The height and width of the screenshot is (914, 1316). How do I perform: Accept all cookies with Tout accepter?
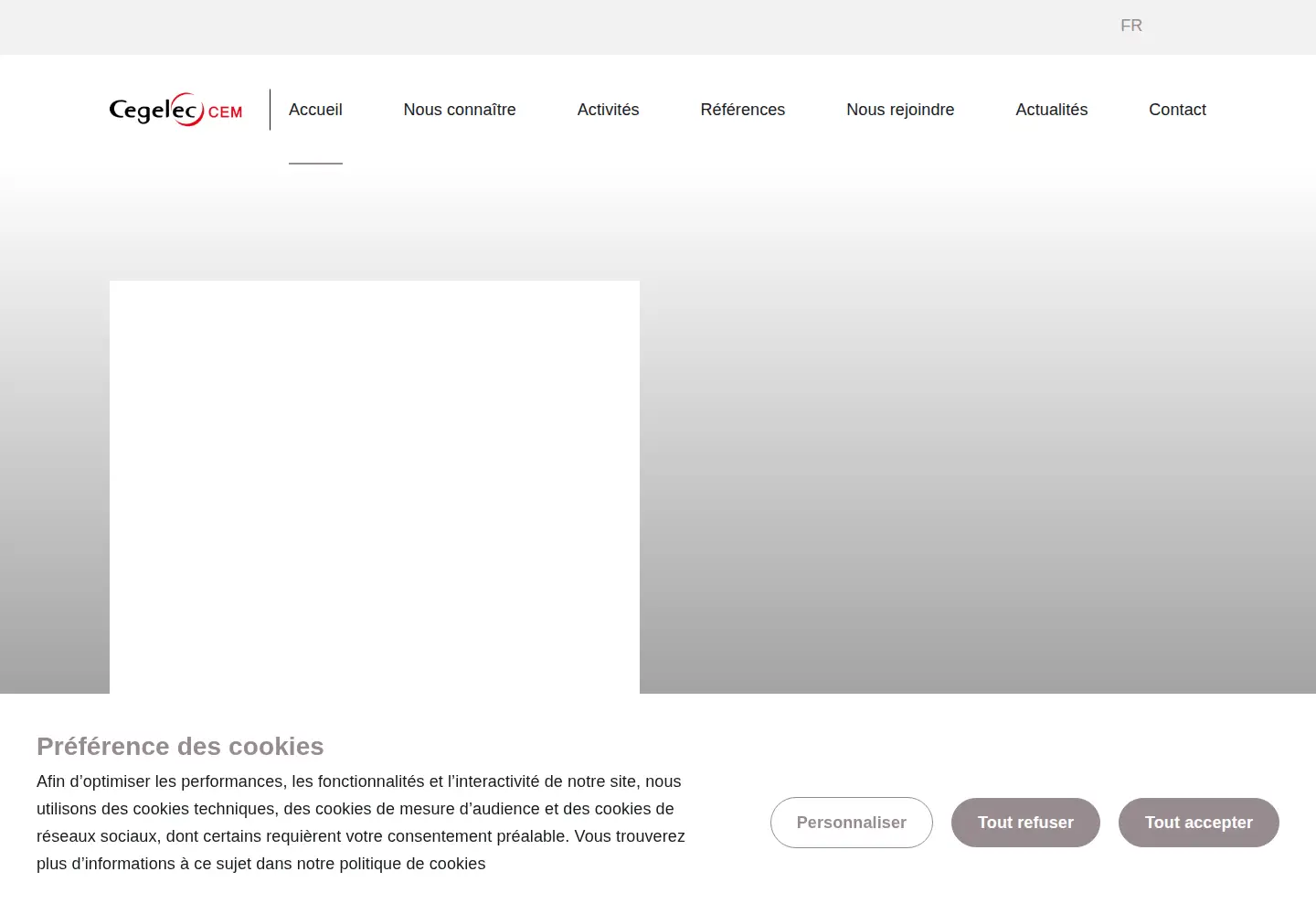(1199, 823)
